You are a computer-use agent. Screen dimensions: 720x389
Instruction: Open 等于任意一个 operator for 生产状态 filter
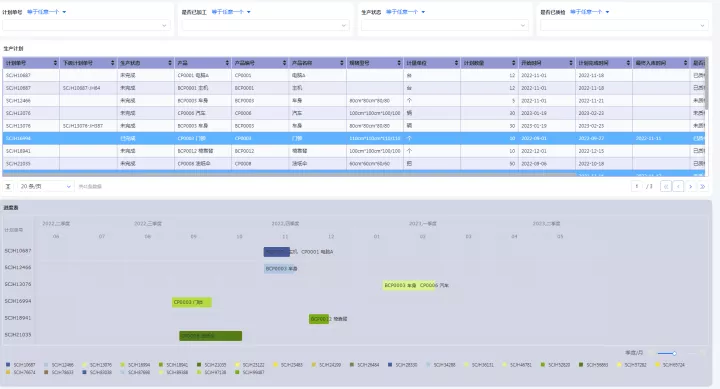coord(405,12)
